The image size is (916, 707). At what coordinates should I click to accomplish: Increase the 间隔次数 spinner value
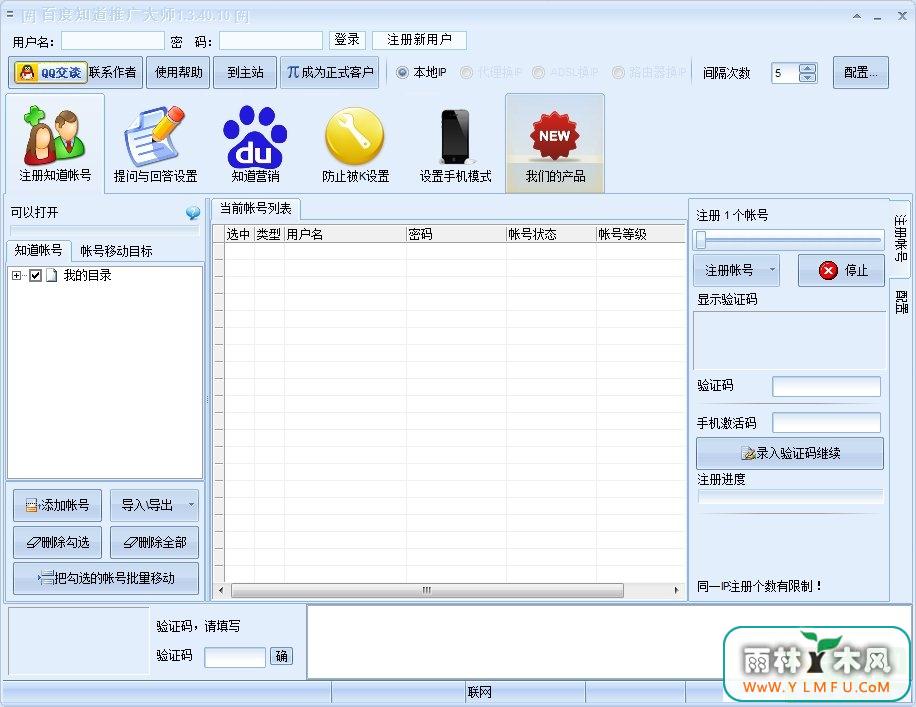808,68
